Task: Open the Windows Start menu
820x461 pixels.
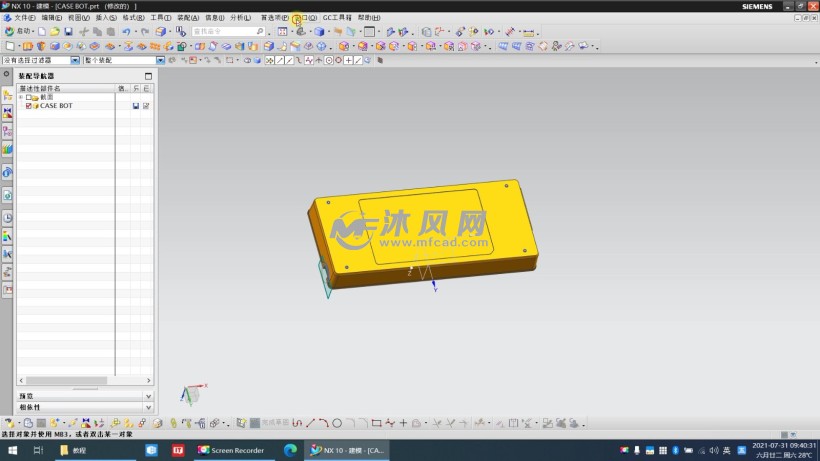Action: (13, 450)
